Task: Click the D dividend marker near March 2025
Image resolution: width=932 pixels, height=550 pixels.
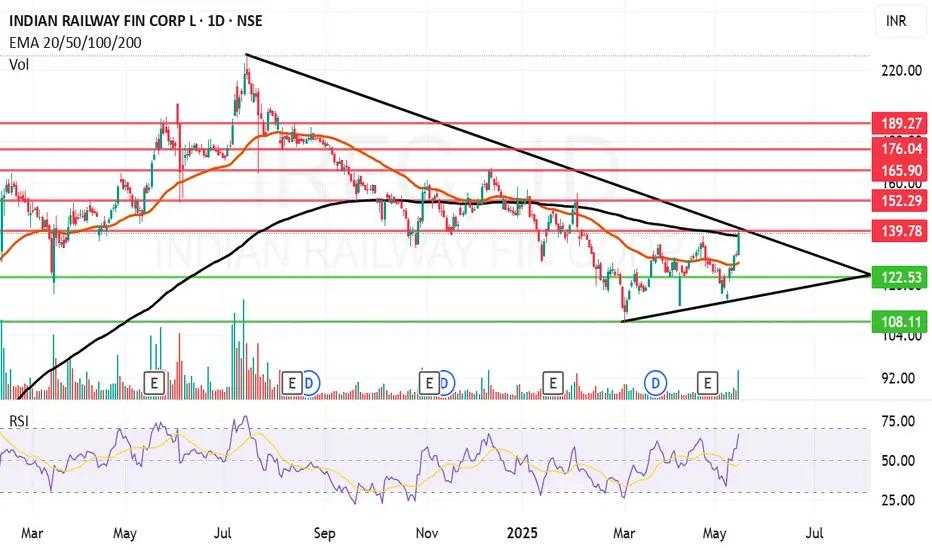Action: [x=656, y=384]
